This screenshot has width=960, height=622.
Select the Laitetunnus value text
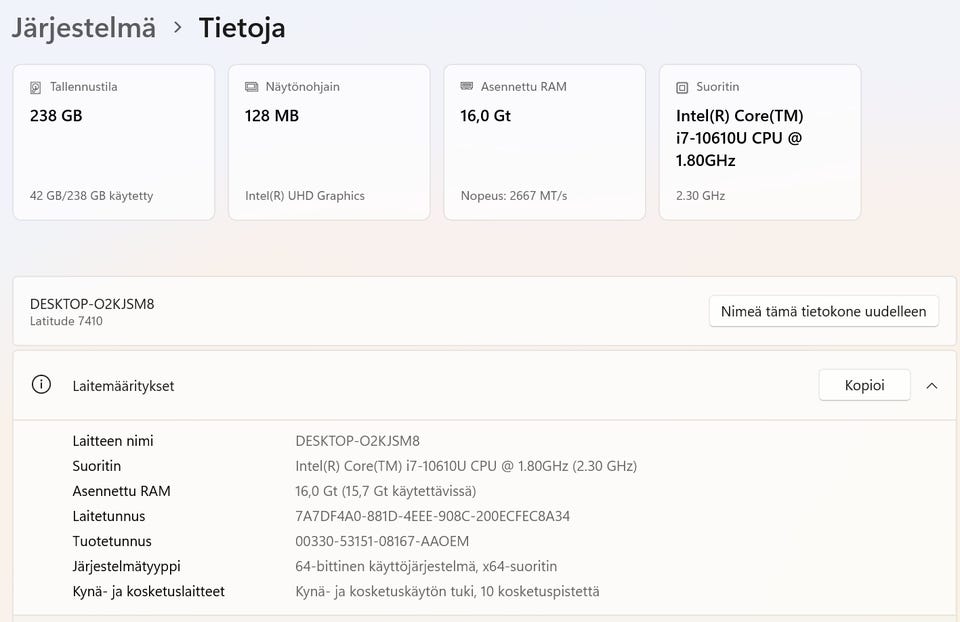point(433,516)
